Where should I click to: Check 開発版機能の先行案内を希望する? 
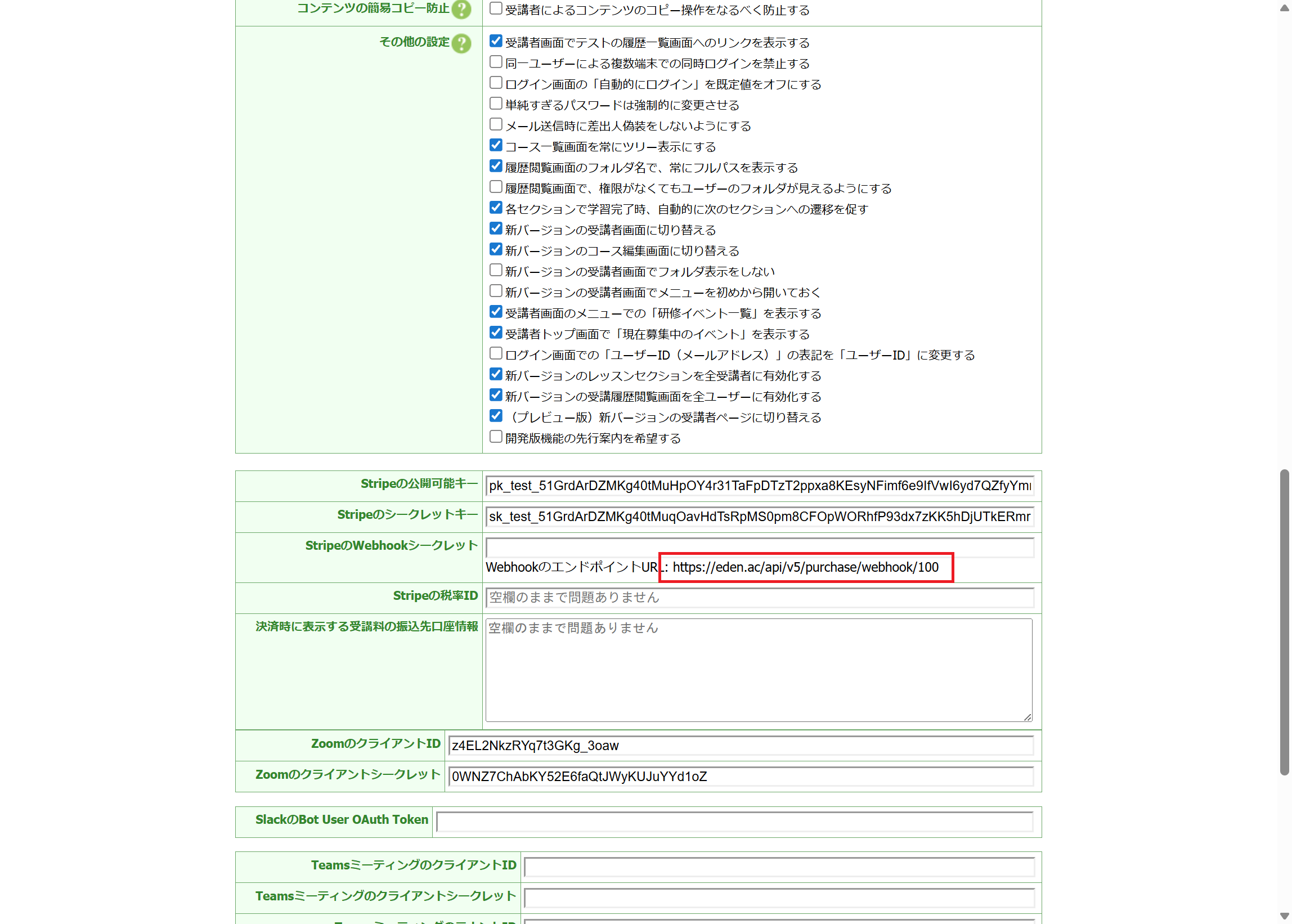point(496,437)
